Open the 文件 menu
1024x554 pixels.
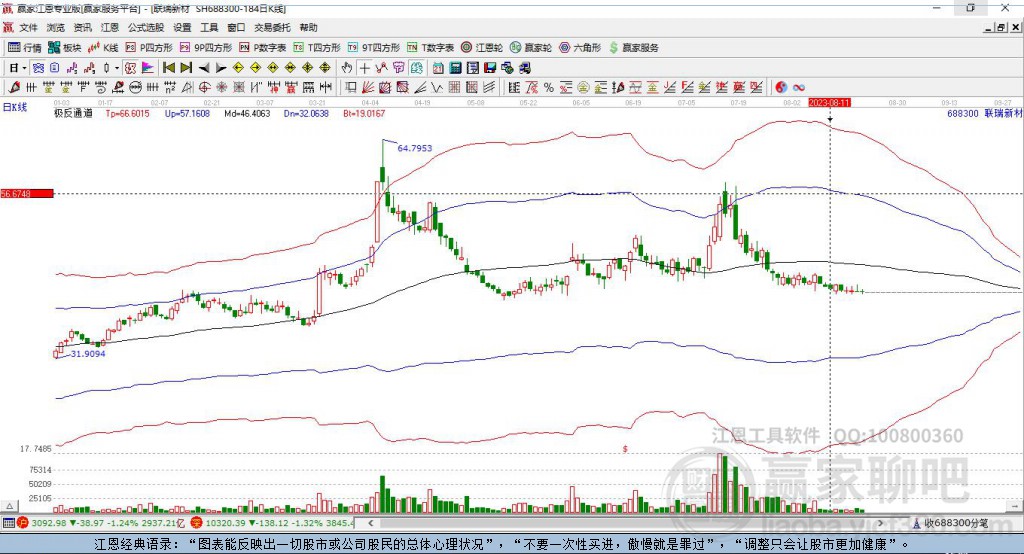(29, 27)
